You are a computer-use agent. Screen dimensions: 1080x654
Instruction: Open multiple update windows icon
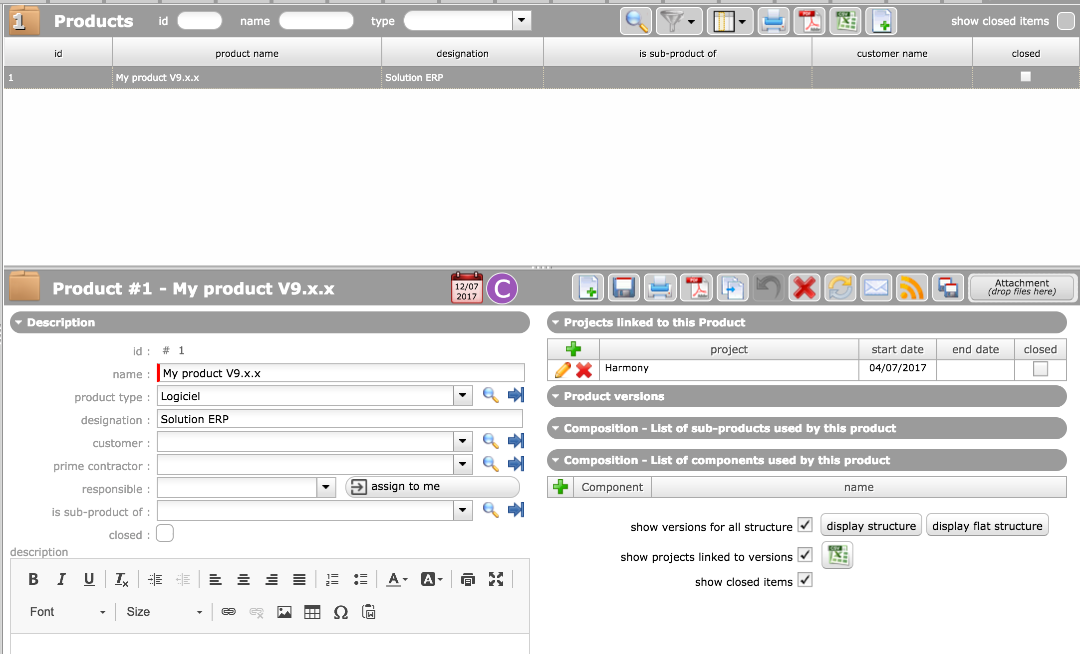(948, 288)
